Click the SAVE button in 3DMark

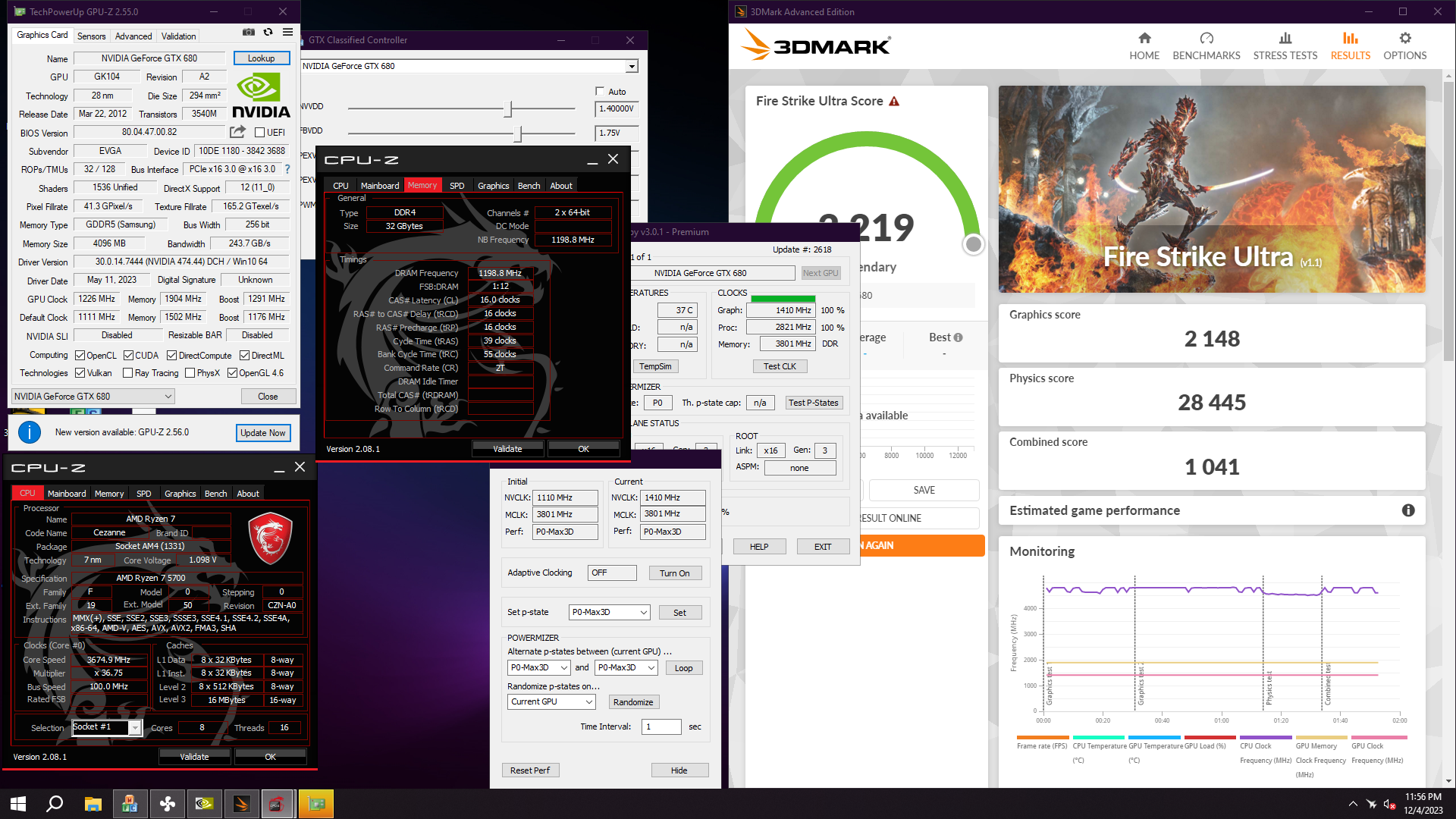[x=924, y=490]
